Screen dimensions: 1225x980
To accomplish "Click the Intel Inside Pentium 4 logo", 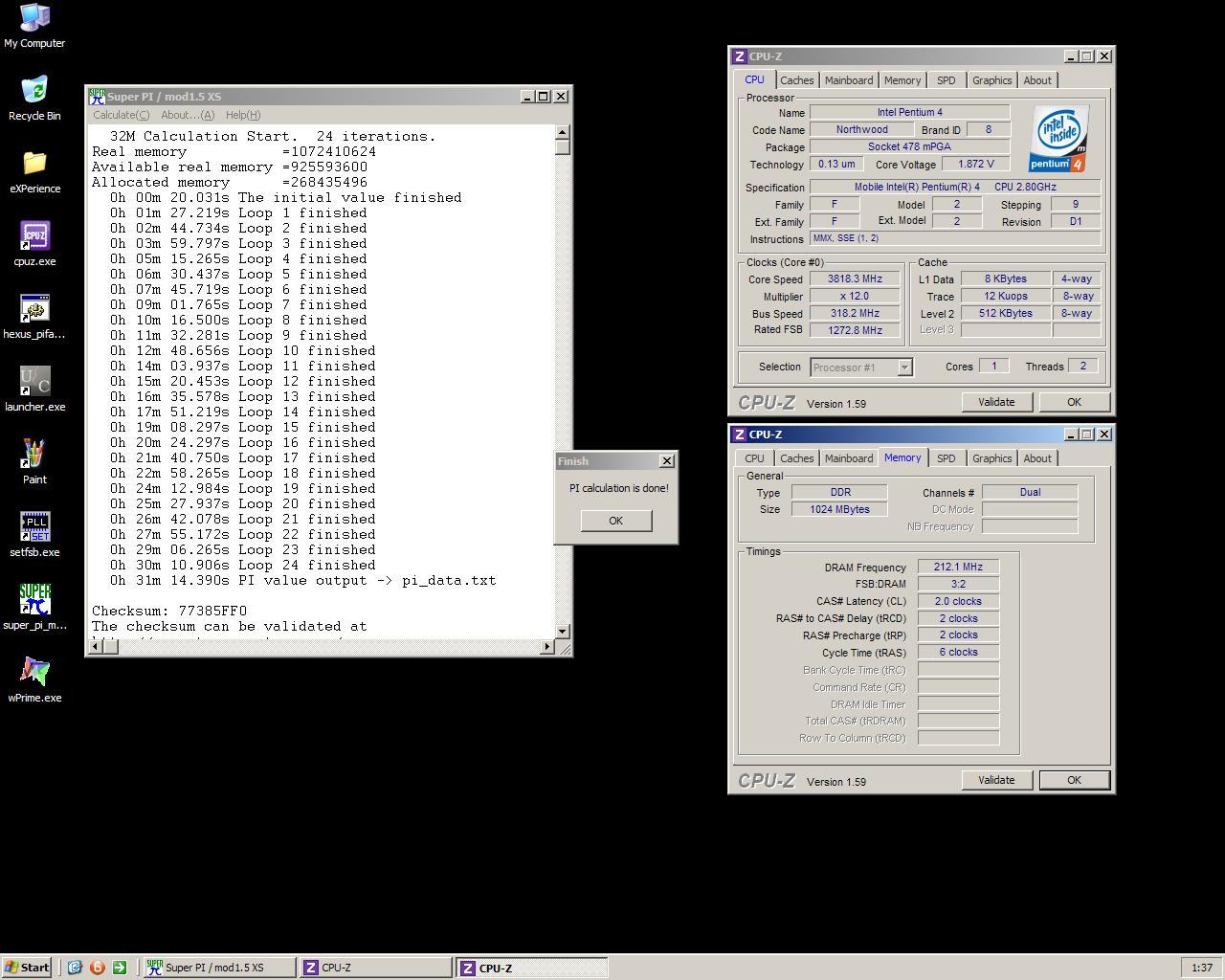I will click(1058, 138).
